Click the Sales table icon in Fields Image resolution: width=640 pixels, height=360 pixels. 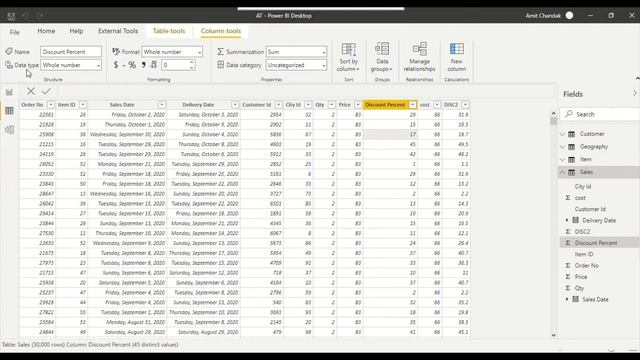571,172
